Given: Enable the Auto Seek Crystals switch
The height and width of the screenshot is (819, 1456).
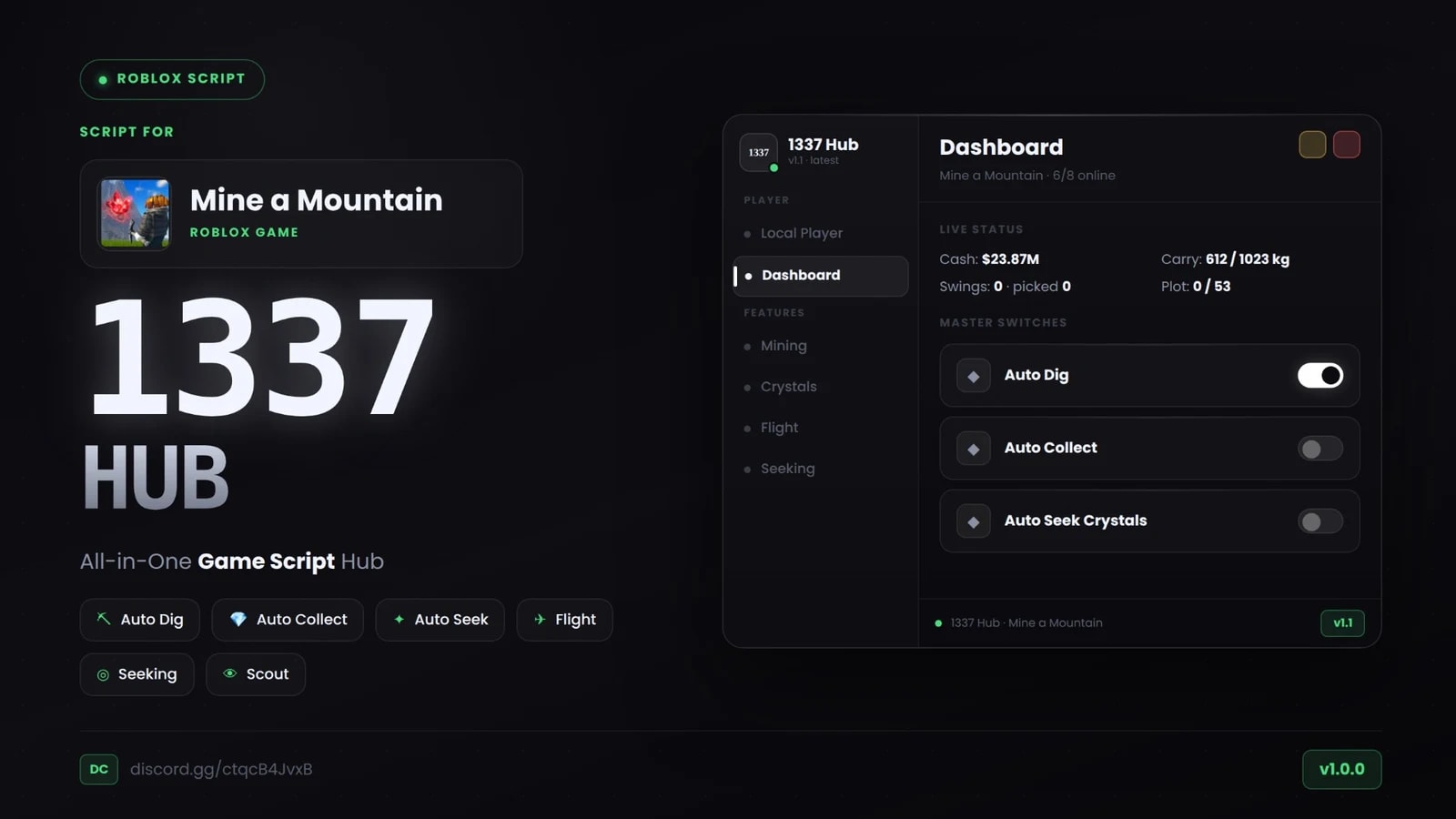Looking at the screenshot, I should pos(1320,521).
